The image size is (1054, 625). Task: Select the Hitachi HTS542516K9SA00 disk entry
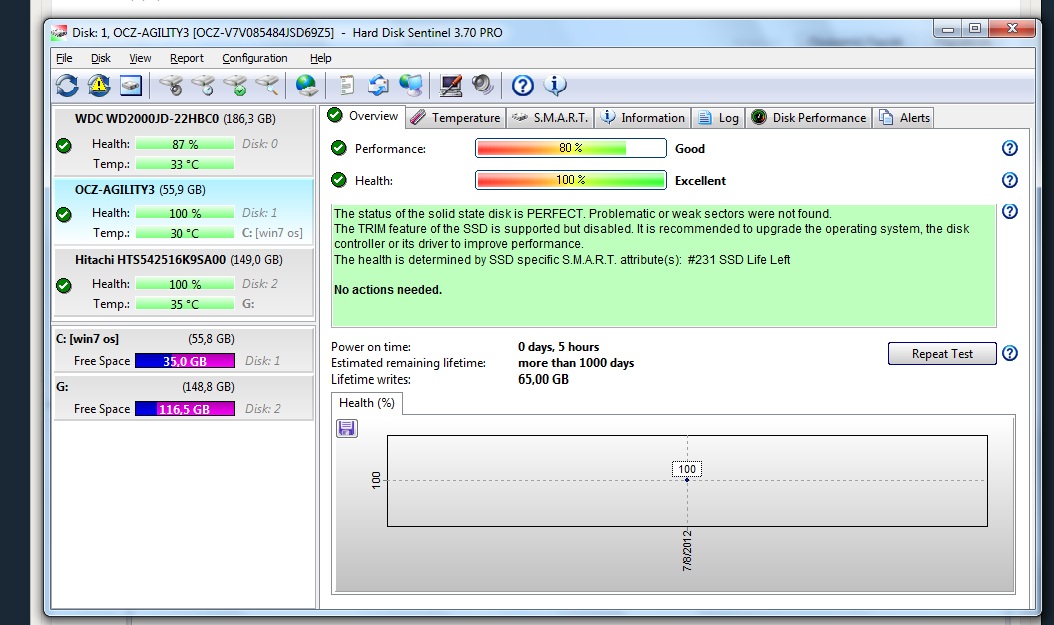click(x=184, y=282)
